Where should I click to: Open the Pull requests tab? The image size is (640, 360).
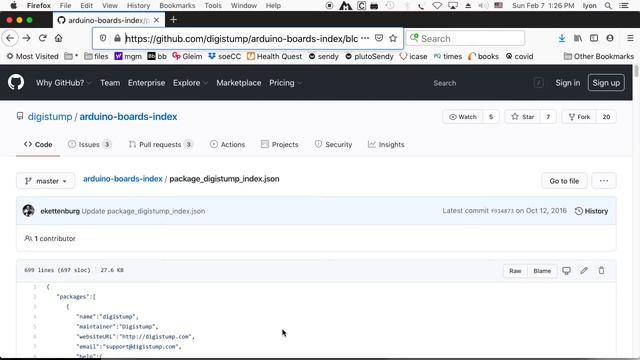160,144
